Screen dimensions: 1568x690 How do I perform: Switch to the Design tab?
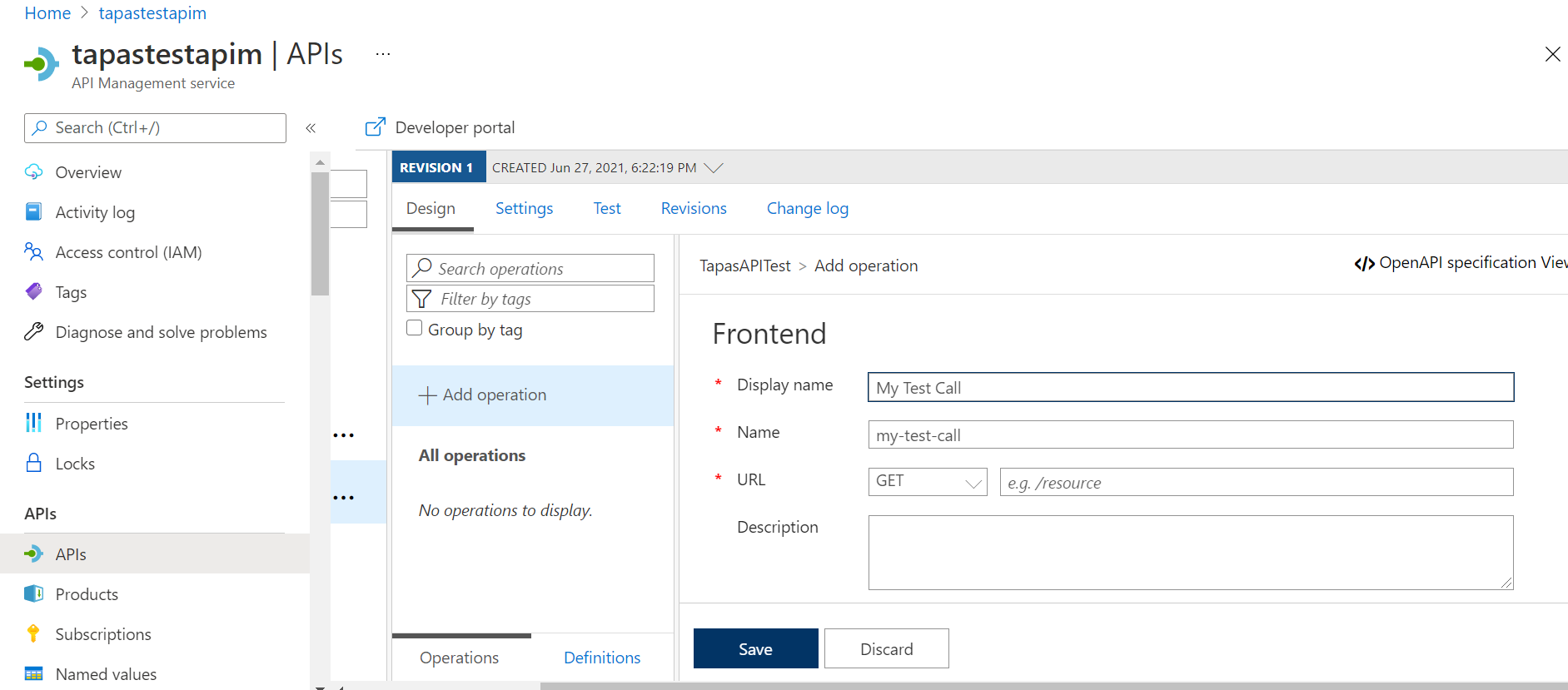[431, 208]
